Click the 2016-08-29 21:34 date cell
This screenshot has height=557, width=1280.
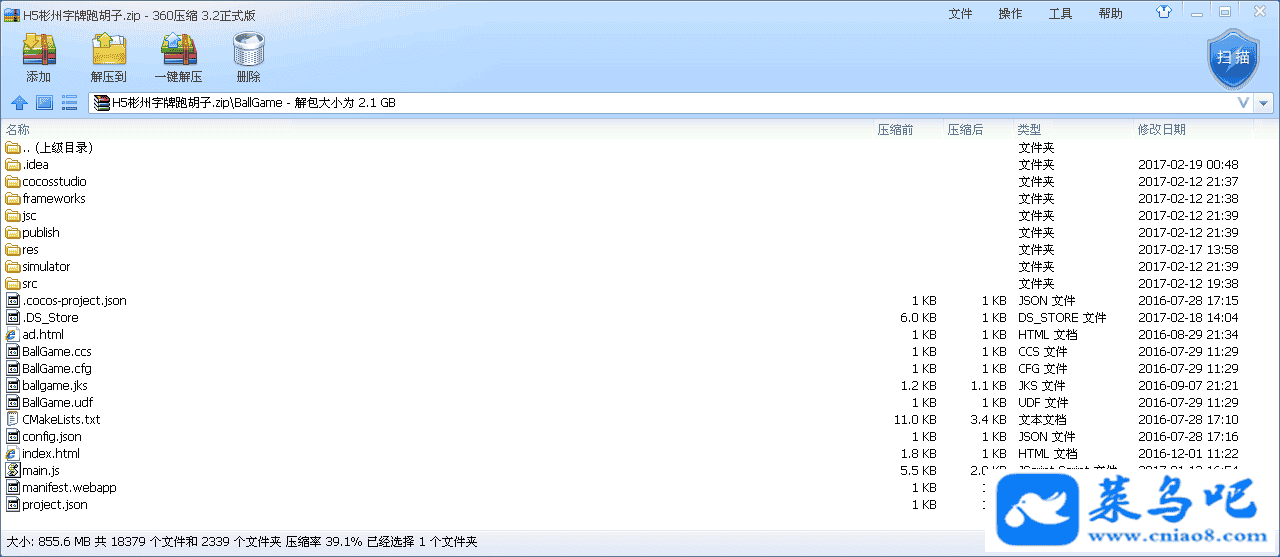pos(1188,335)
